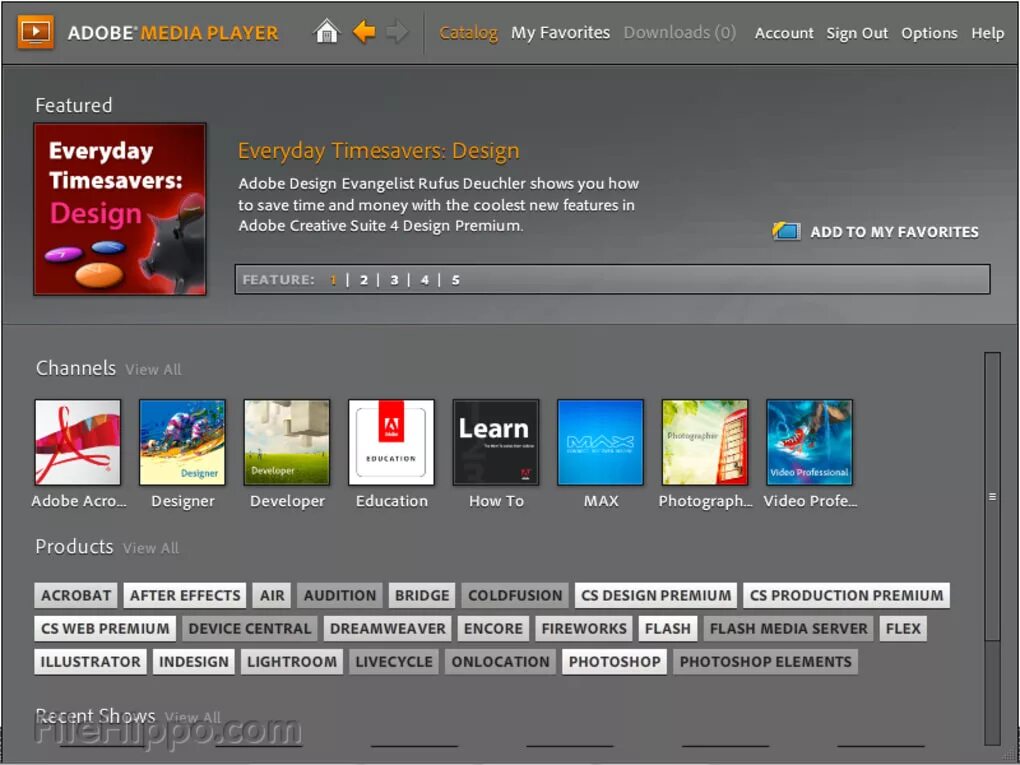Select the FLASH product tag
The width and height of the screenshot is (1020, 765).
pyautogui.click(x=667, y=628)
